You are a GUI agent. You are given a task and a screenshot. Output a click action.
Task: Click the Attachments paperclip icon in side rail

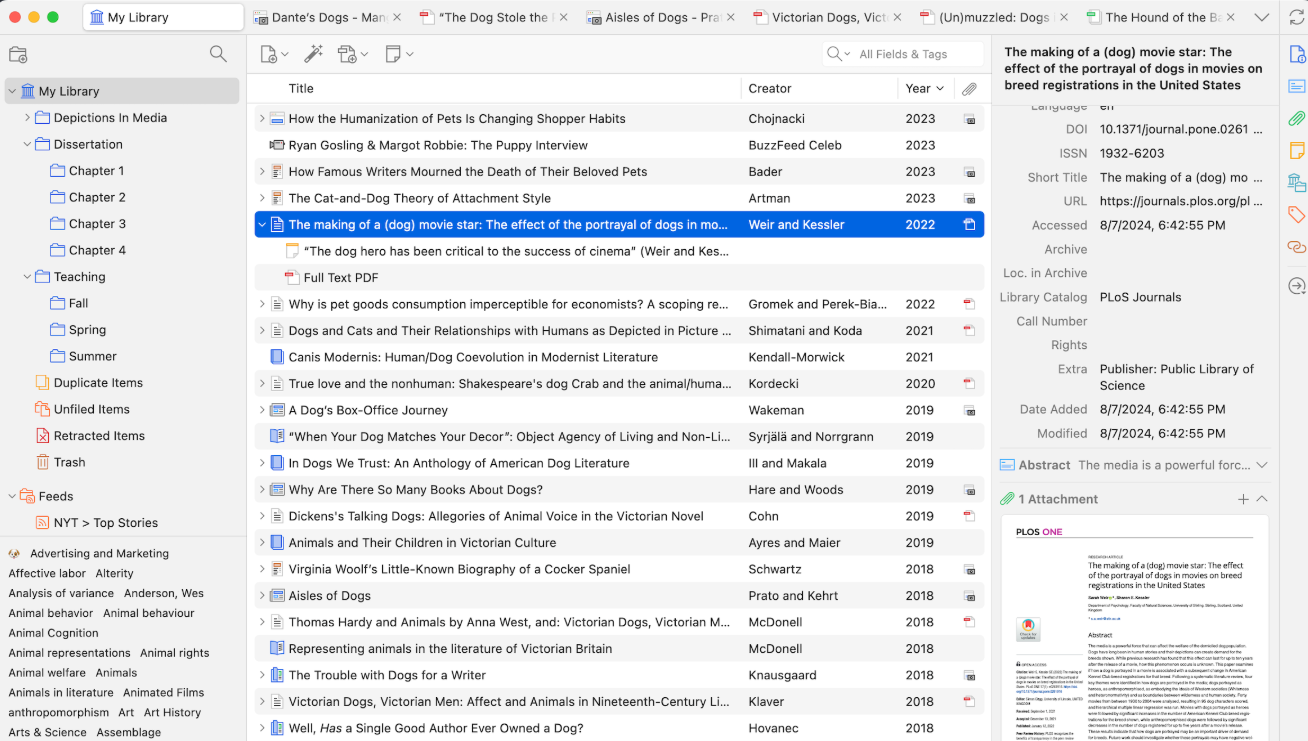click(1296, 118)
